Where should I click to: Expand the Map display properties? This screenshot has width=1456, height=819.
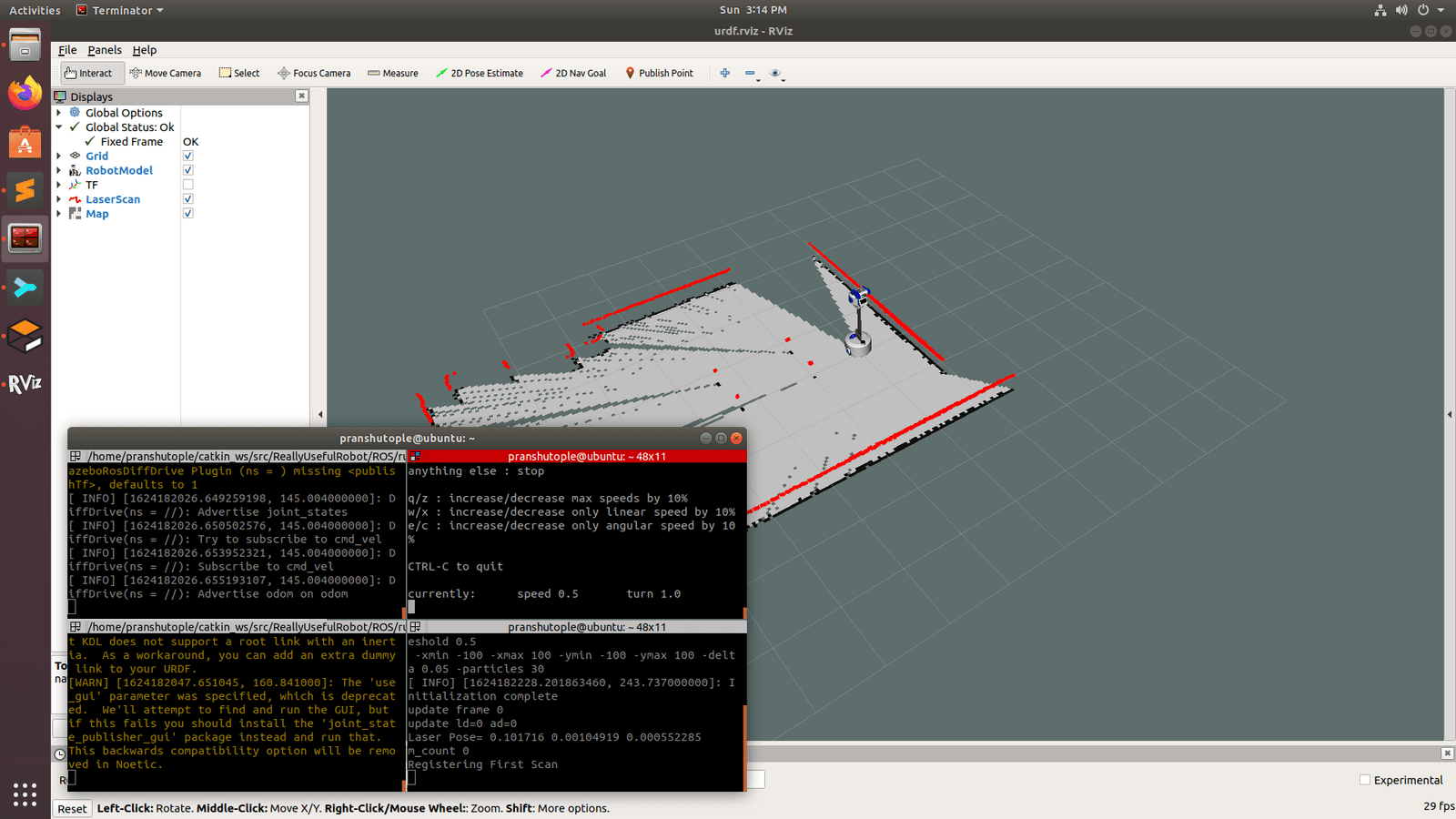(x=59, y=214)
